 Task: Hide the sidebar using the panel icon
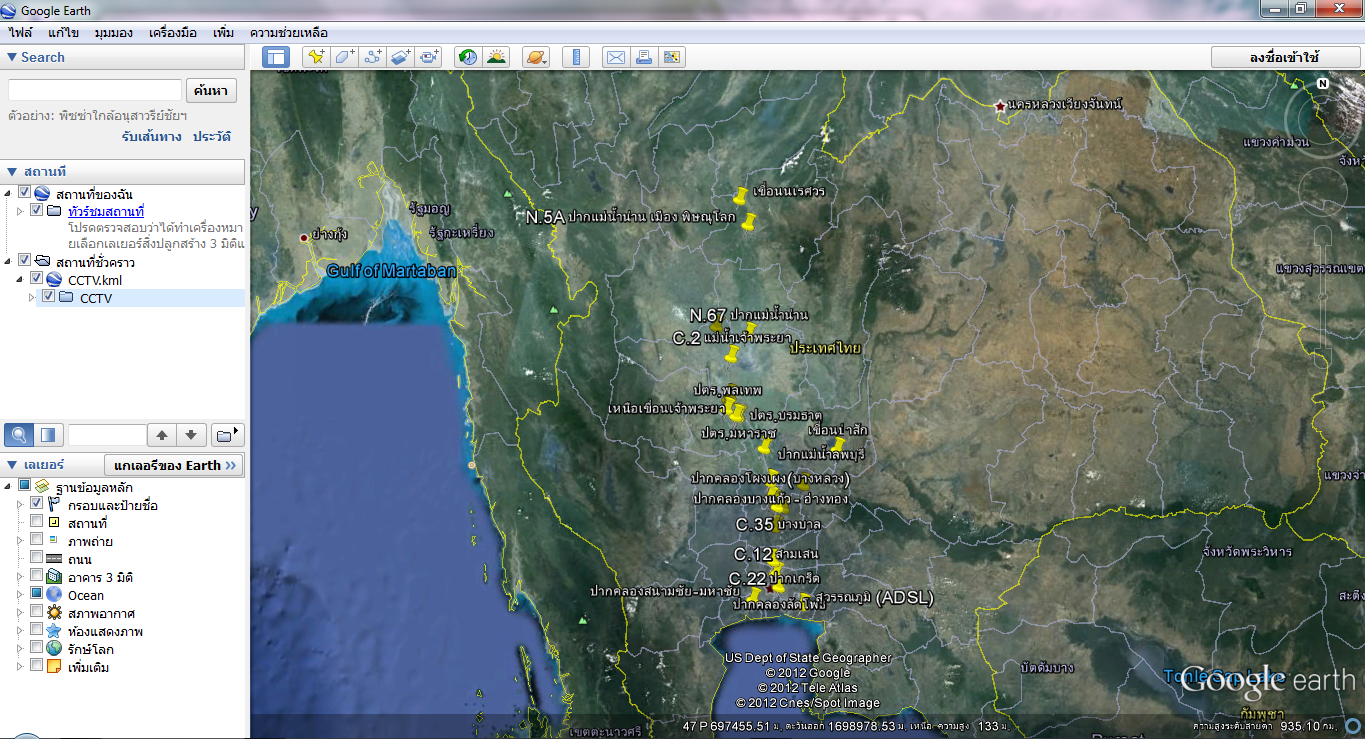point(278,57)
